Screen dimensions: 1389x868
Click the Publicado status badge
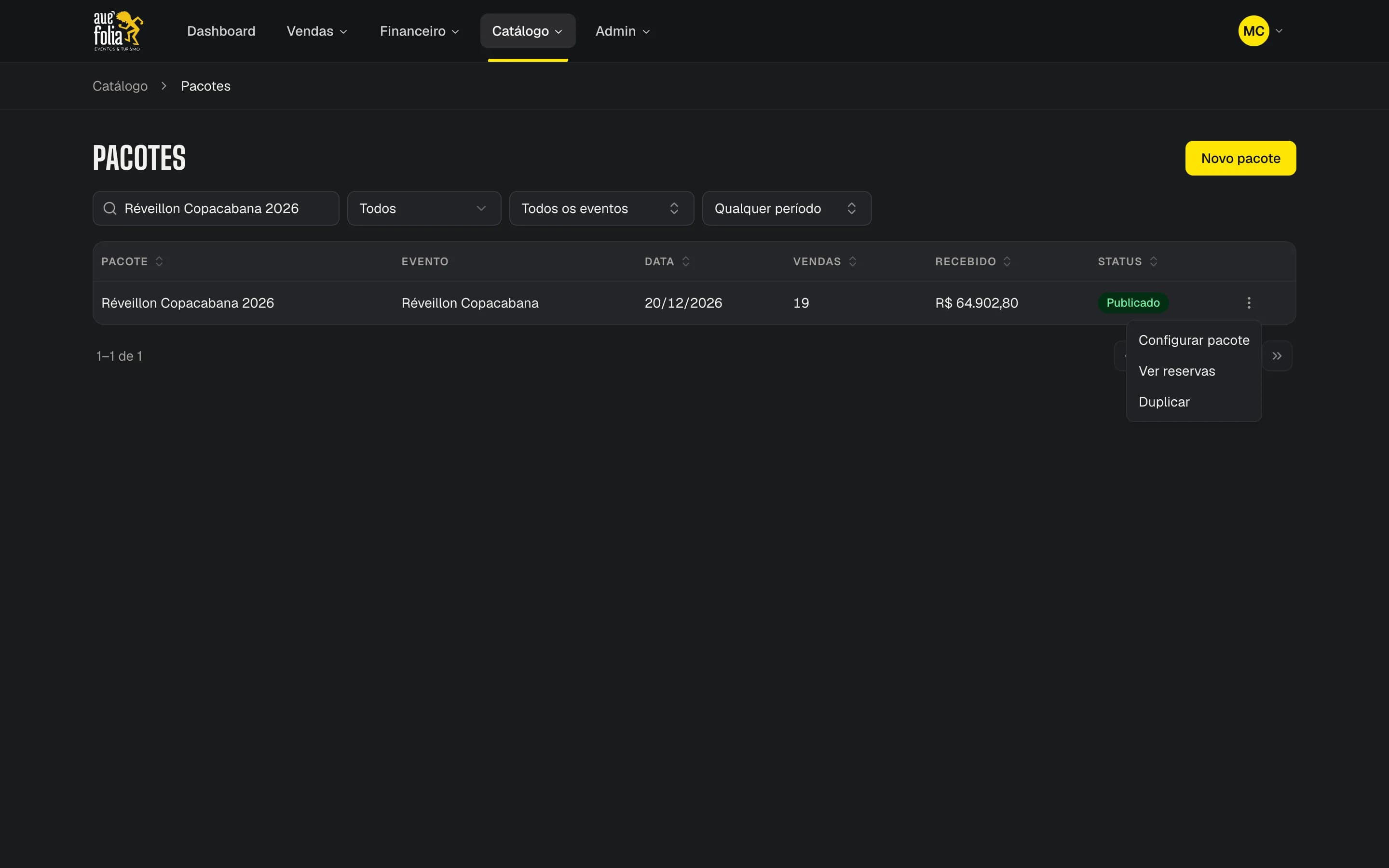pos(1132,303)
